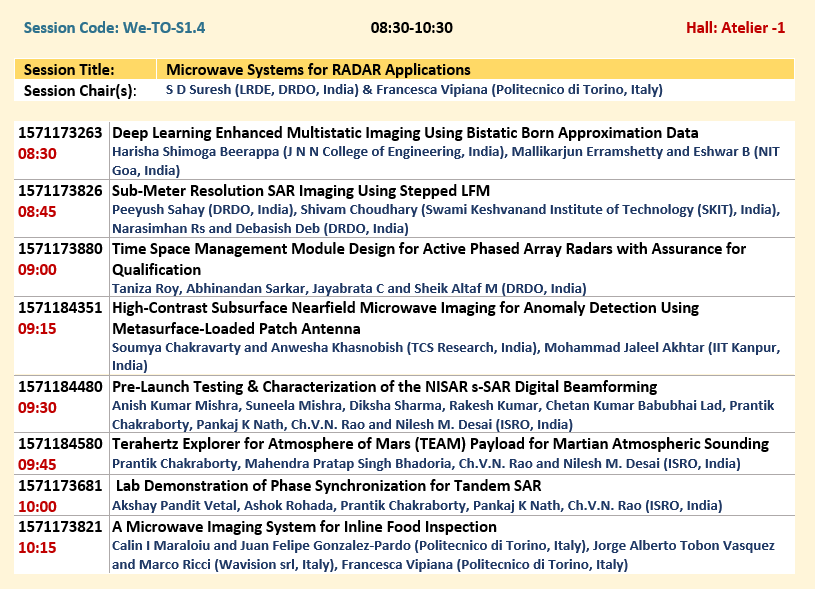Open the Pre-Launch Testing NISAR s-SAR paper
The image size is (815, 589).
pos(384,386)
